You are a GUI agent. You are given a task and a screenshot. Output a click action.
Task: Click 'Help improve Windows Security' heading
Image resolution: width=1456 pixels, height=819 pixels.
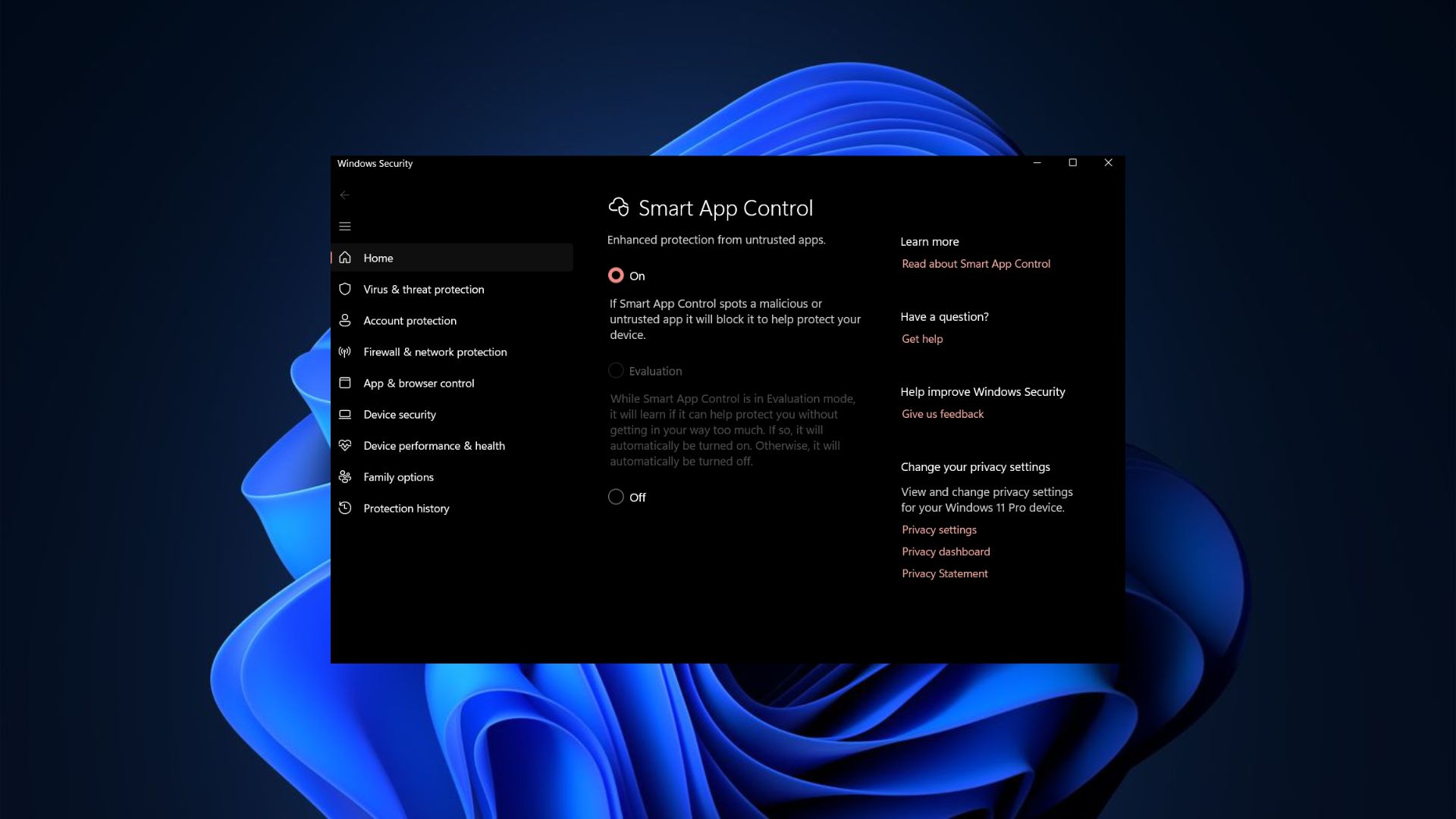coord(983,391)
